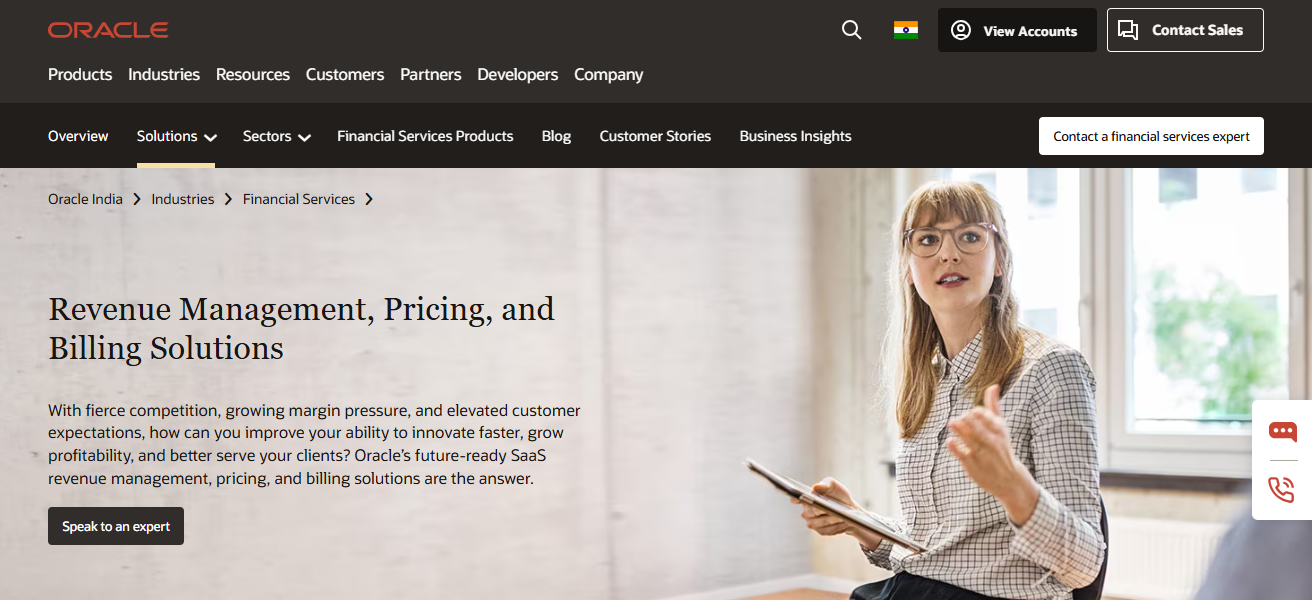Click the Contact Sales chat icon
Screen dimensions: 1312x600
[x=1129, y=30]
